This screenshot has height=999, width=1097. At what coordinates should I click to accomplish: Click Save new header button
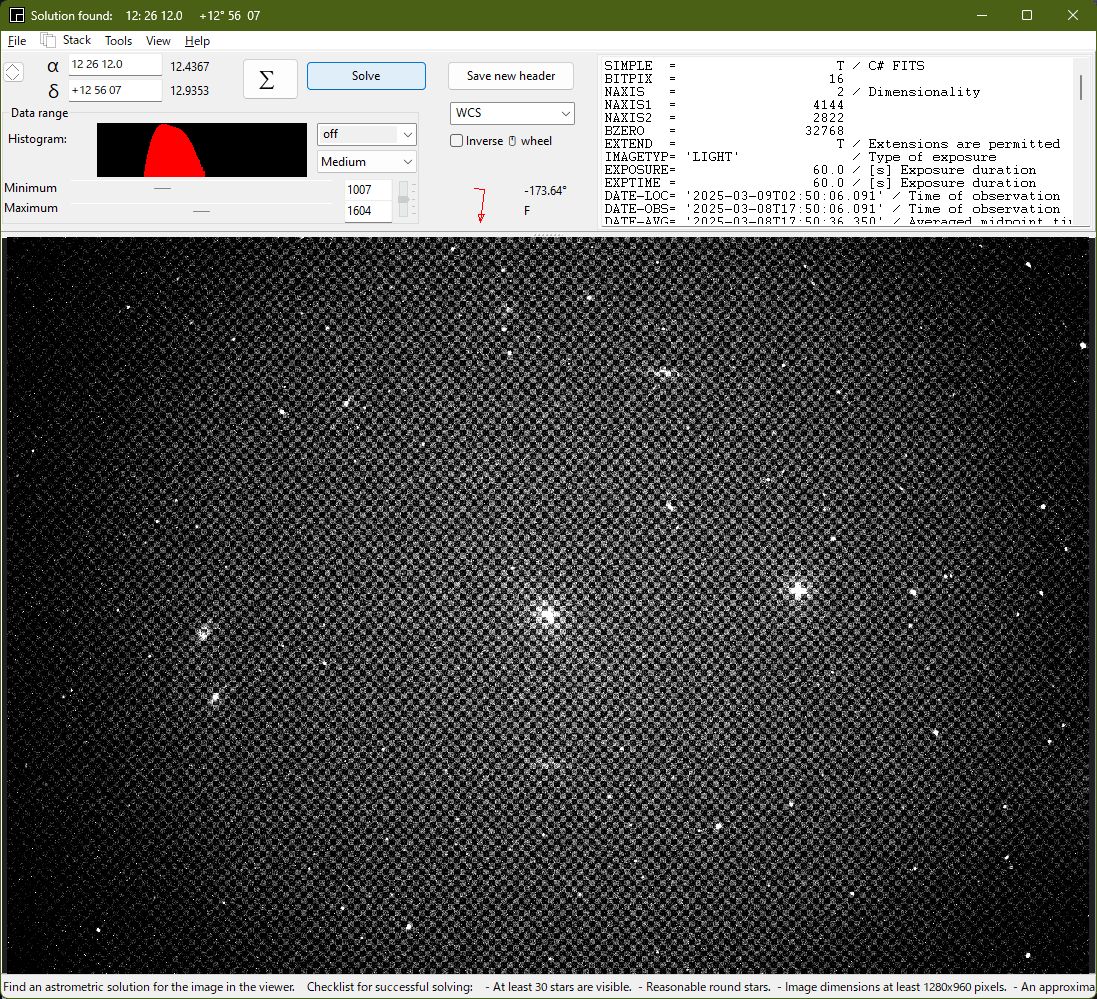(510, 76)
